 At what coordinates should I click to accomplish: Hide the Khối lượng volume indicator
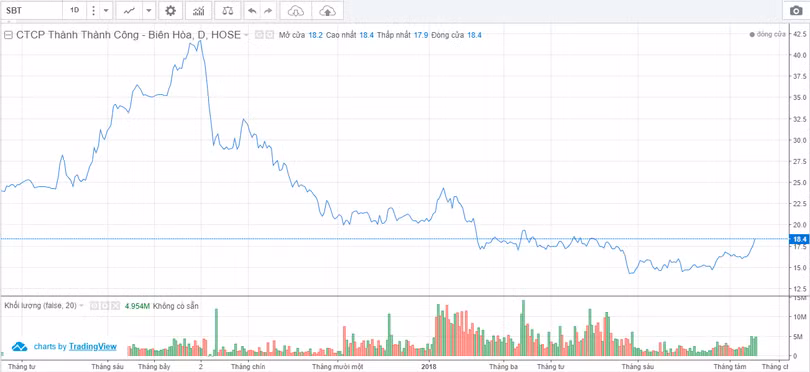94,306
